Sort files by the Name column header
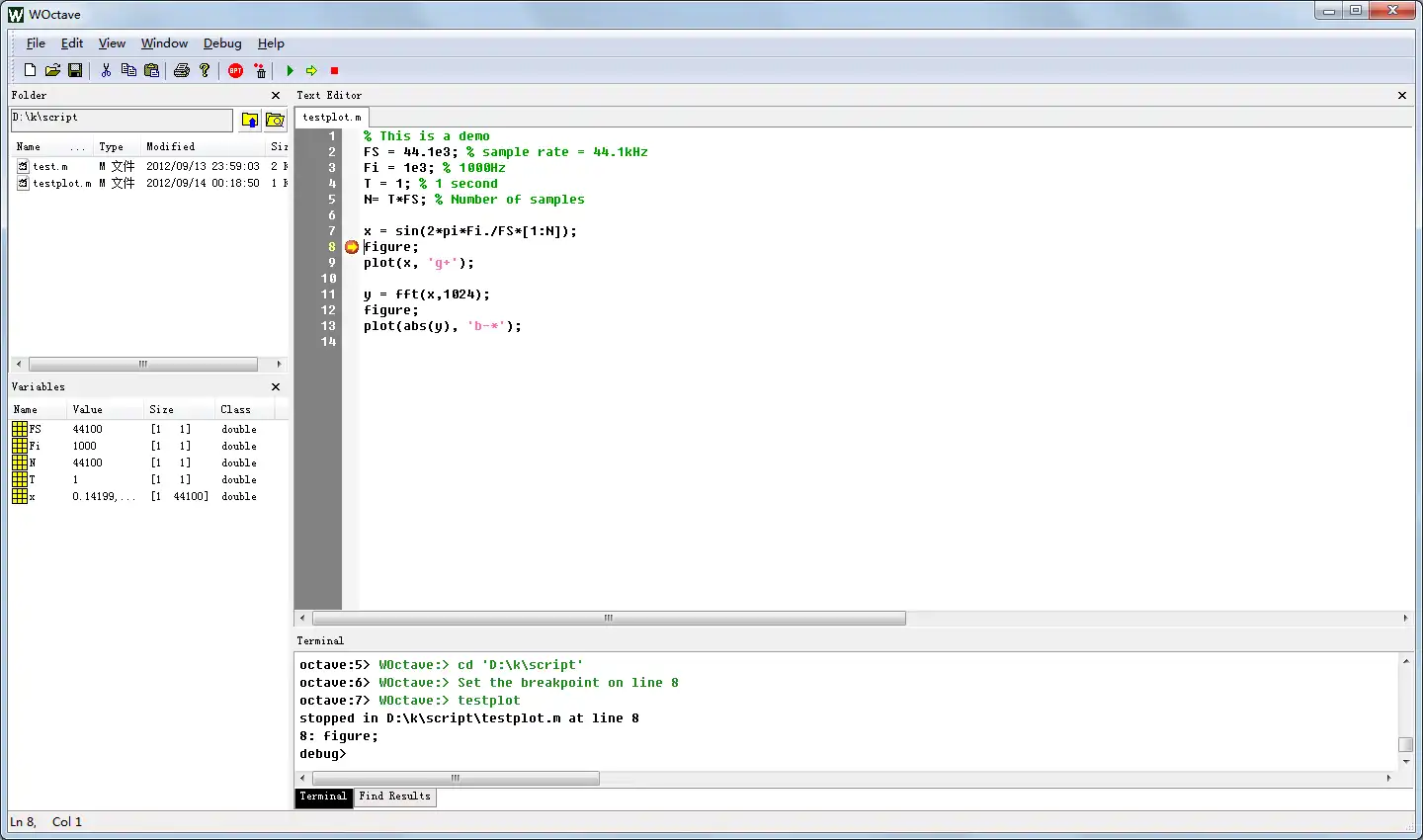This screenshot has height=840, width=1423. (51, 146)
